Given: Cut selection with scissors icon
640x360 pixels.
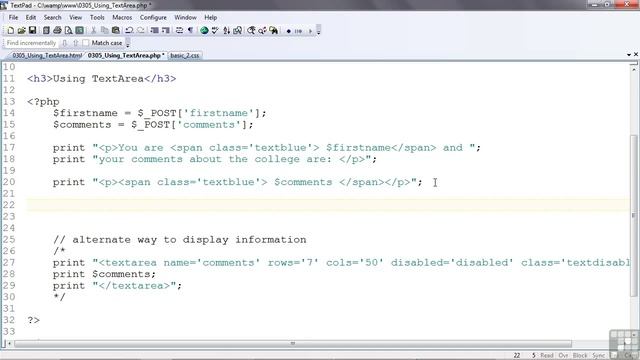Looking at the screenshot, I should pyautogui.click(x=93, y=31).
